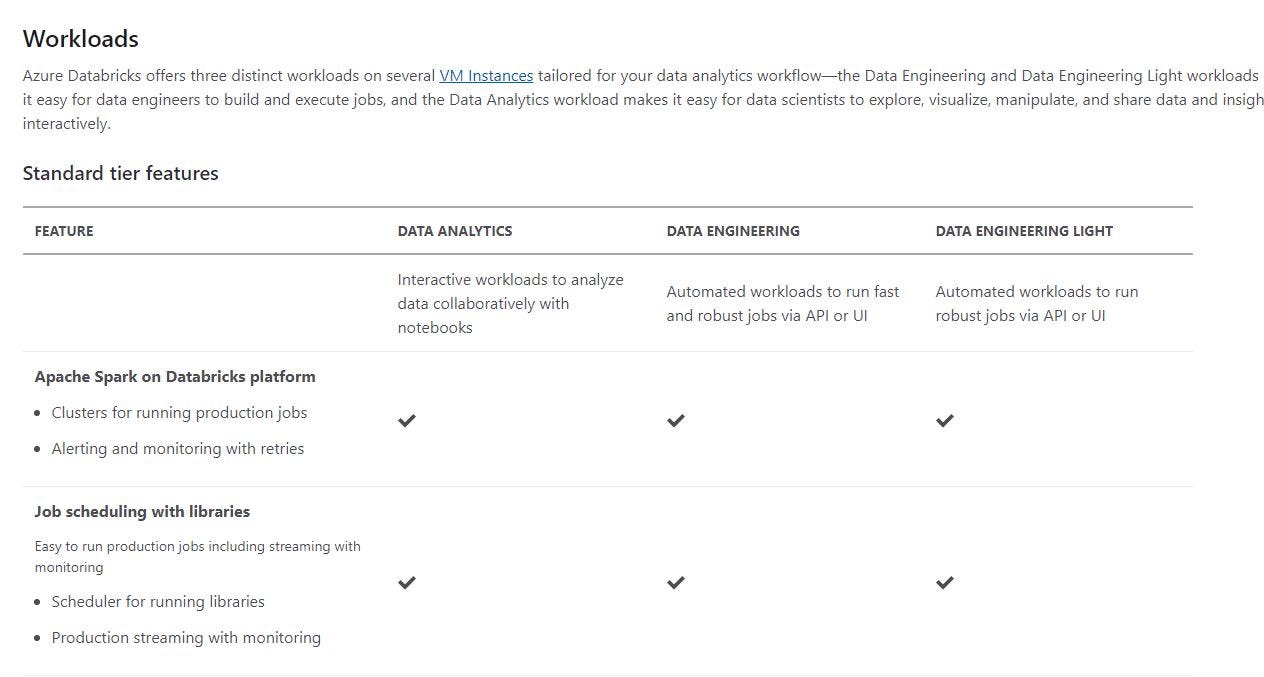This screenshot has height=677, width=1264.
Task: Click the Clusters for running production jobs bullet
Action: pos(179,413)
